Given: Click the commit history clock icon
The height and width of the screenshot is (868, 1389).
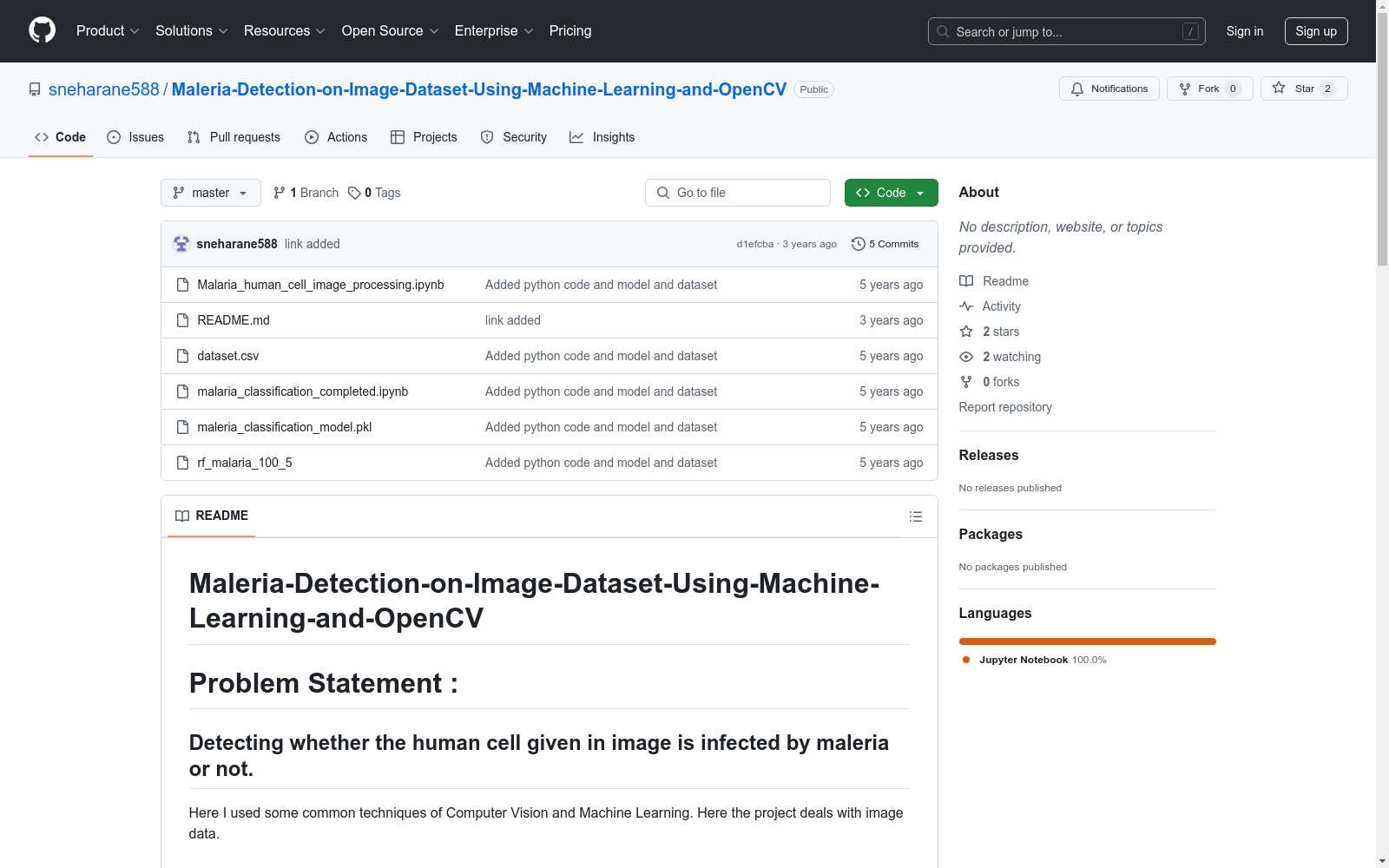Looking at the screenshot, I should 858,244.
